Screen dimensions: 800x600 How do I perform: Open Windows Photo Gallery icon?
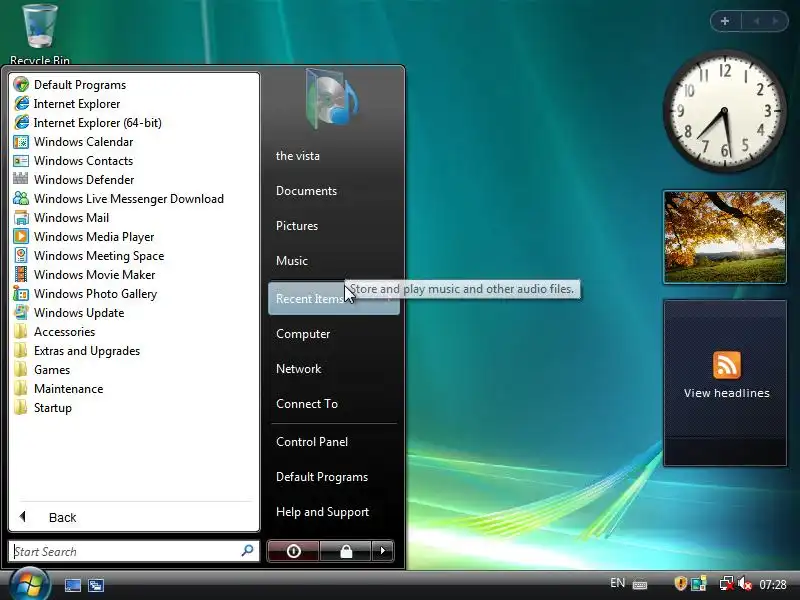coord(21,294)
